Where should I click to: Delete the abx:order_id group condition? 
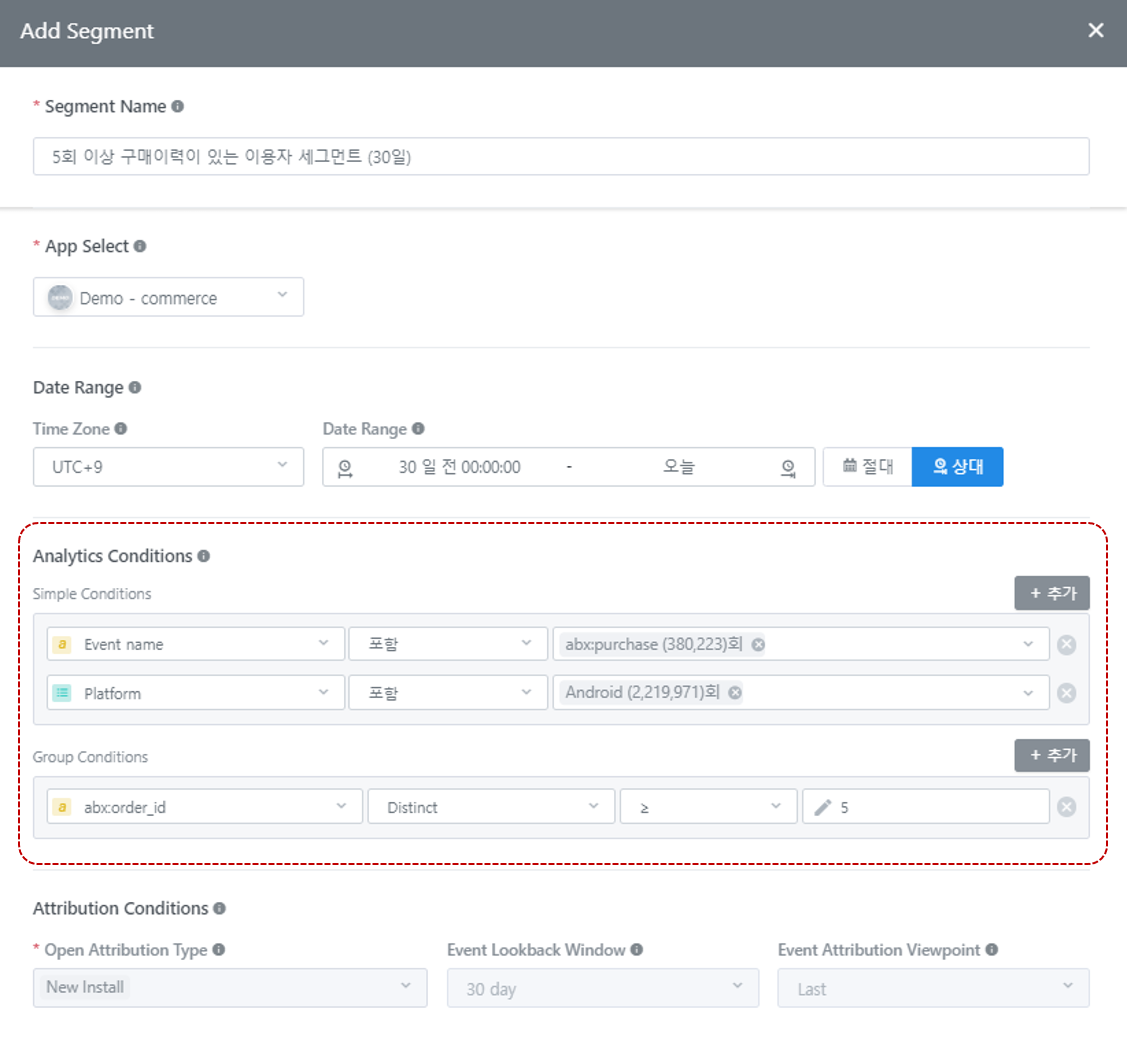(x=1067, y=807)
